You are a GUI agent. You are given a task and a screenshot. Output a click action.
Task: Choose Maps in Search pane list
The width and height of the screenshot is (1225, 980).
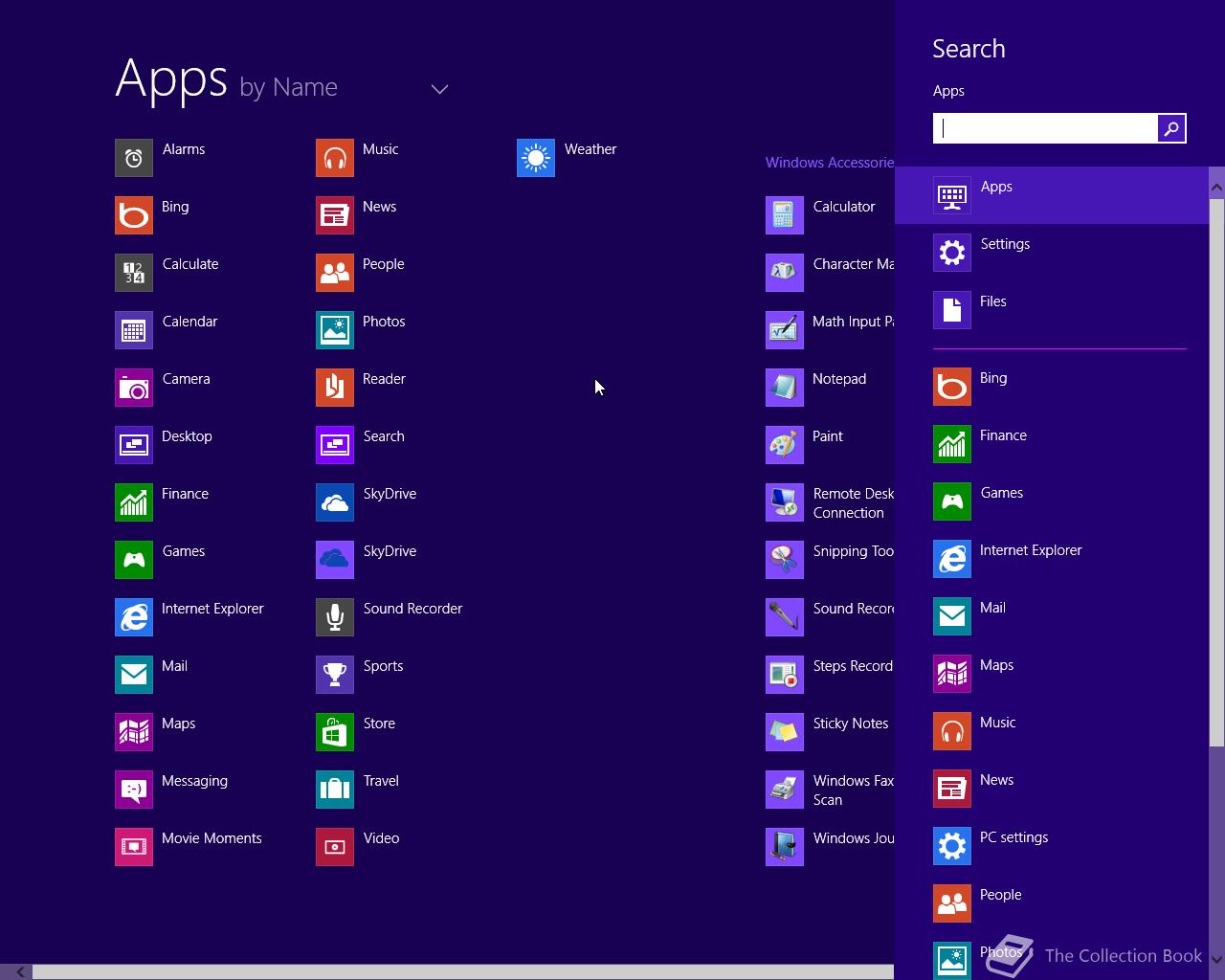(x=1052, y=674)
